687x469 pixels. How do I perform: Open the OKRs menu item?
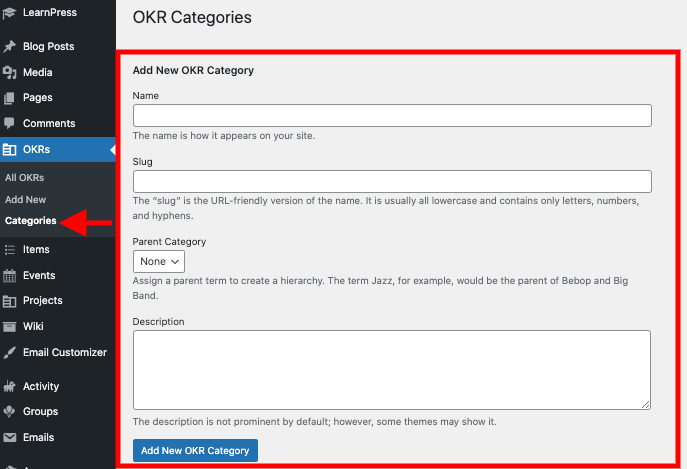point(36,150)
